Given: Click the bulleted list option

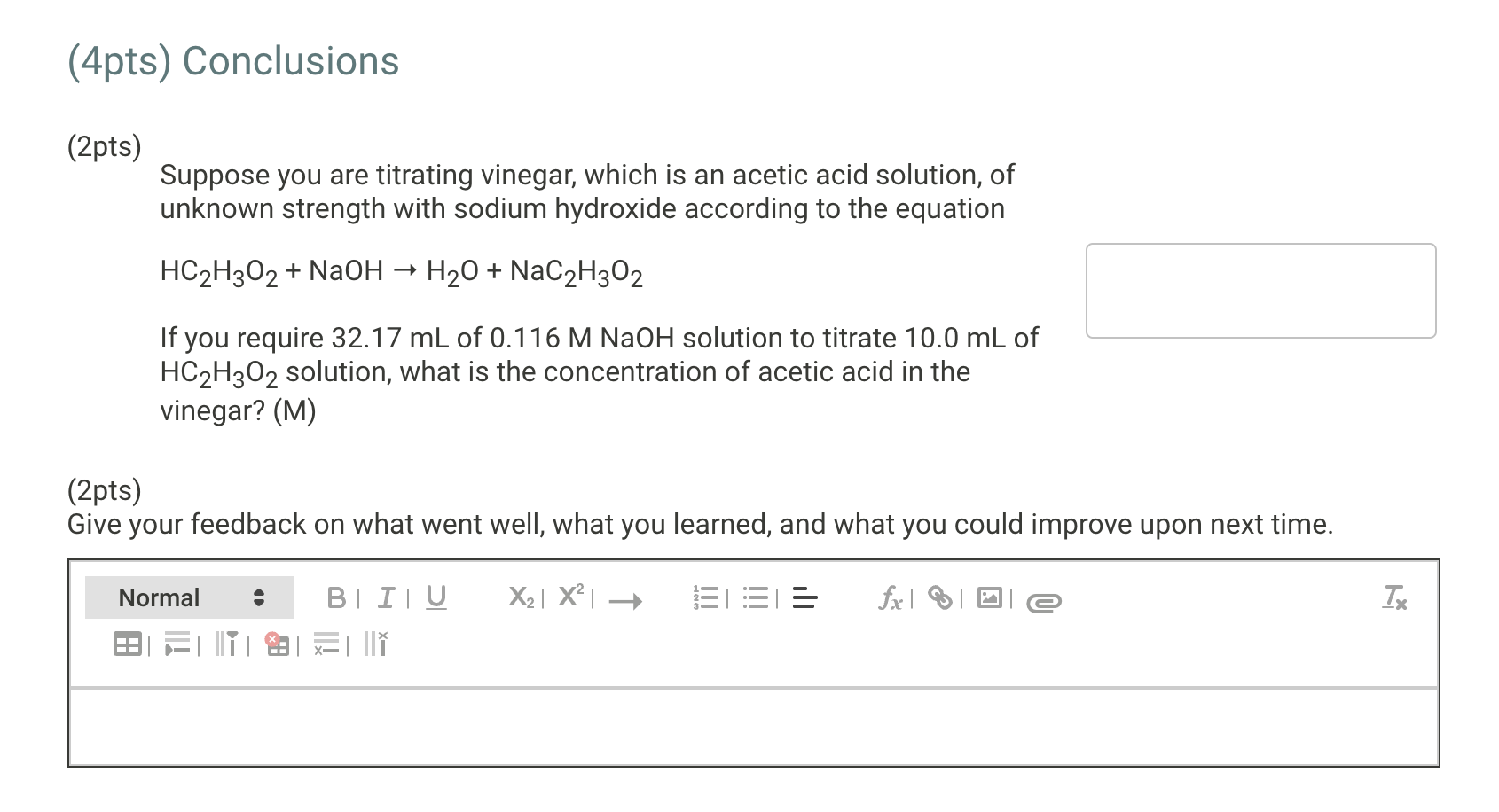Looking at the screenshot, I should (x=757, y=599).
